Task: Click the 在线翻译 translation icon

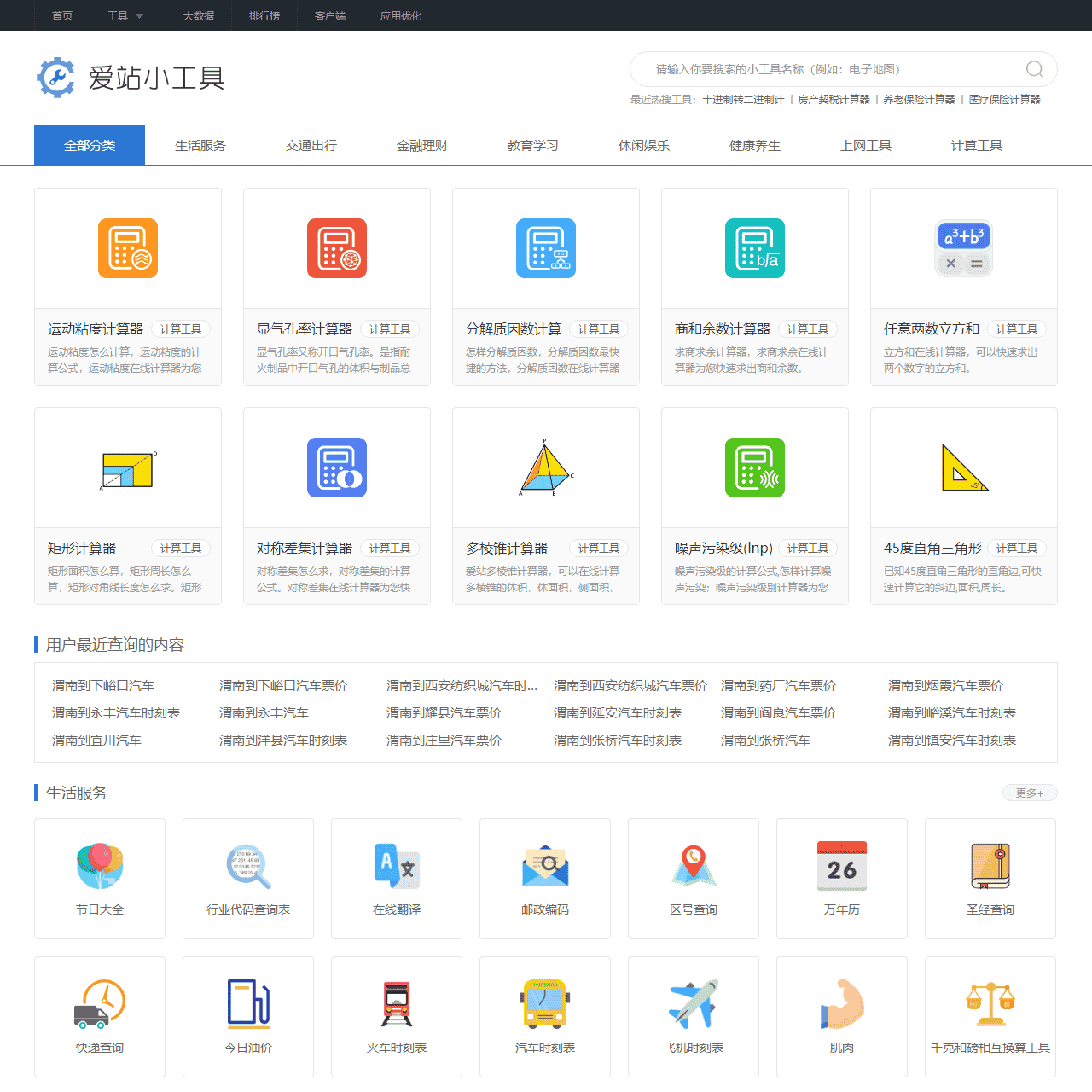Action: (396, 865)
